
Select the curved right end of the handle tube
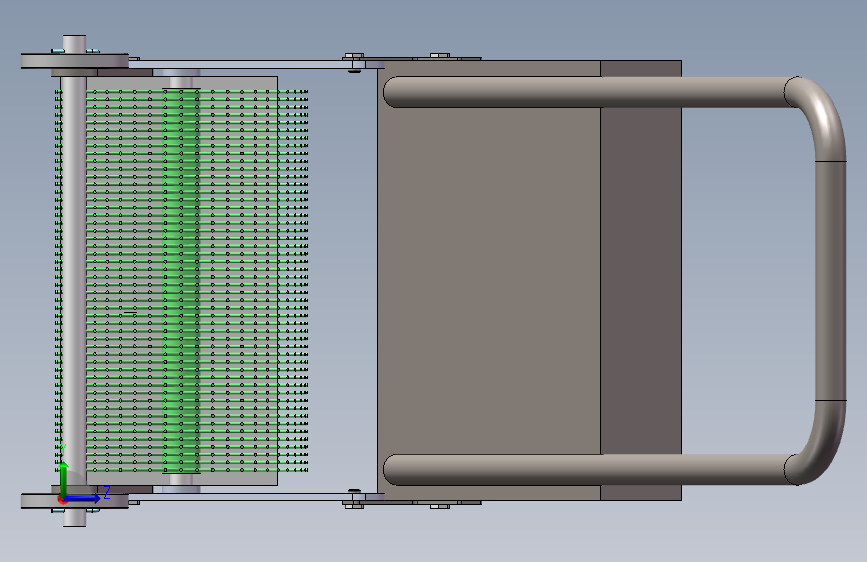pyautogui.click(x=830, y=281)
